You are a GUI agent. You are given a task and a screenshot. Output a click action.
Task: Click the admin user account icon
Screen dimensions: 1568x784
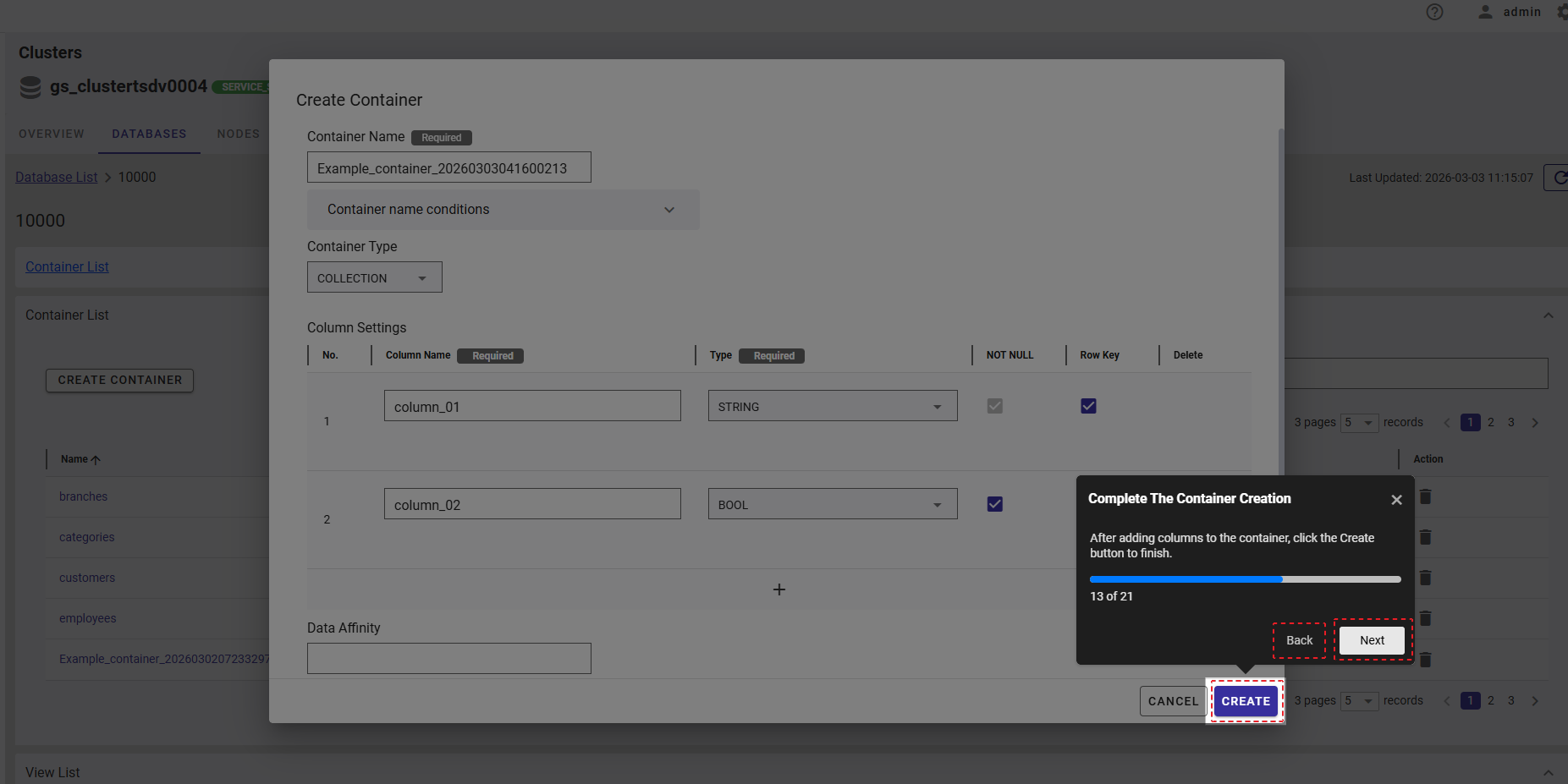1485,12
